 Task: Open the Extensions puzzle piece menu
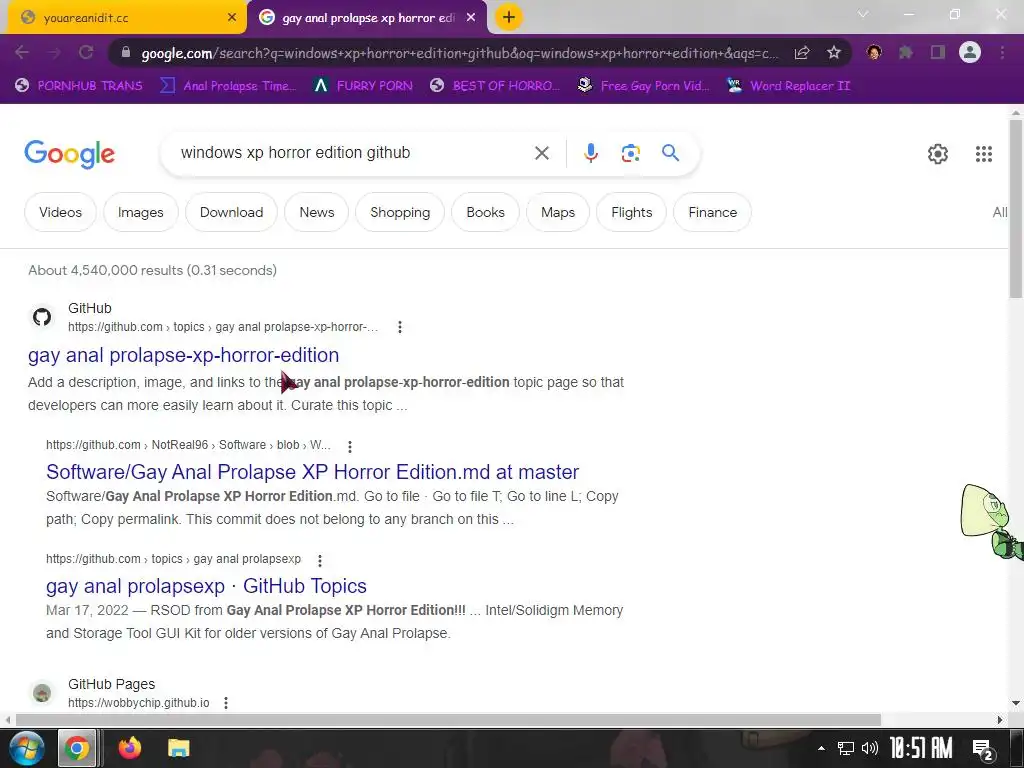[906, 52]
